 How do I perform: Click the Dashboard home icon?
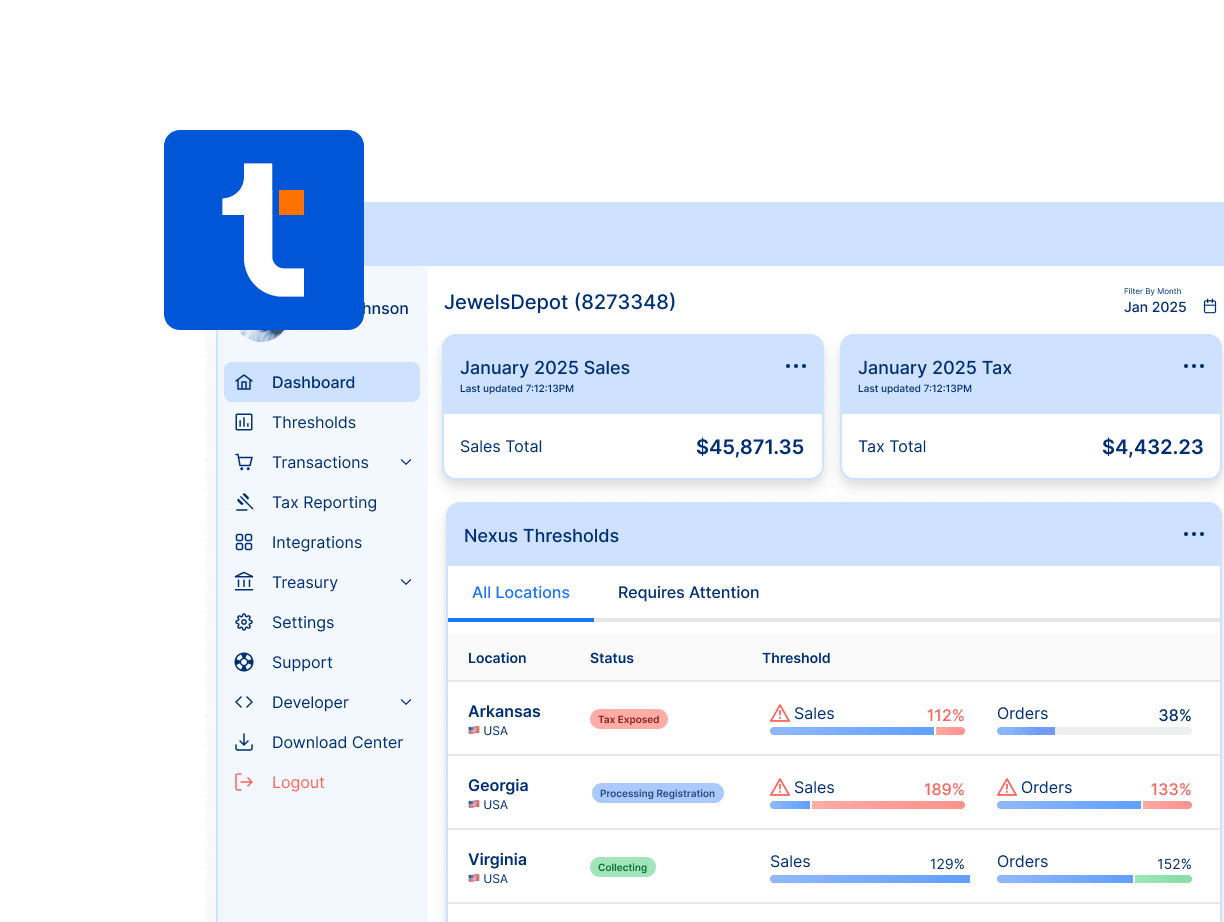coord(244,382)
